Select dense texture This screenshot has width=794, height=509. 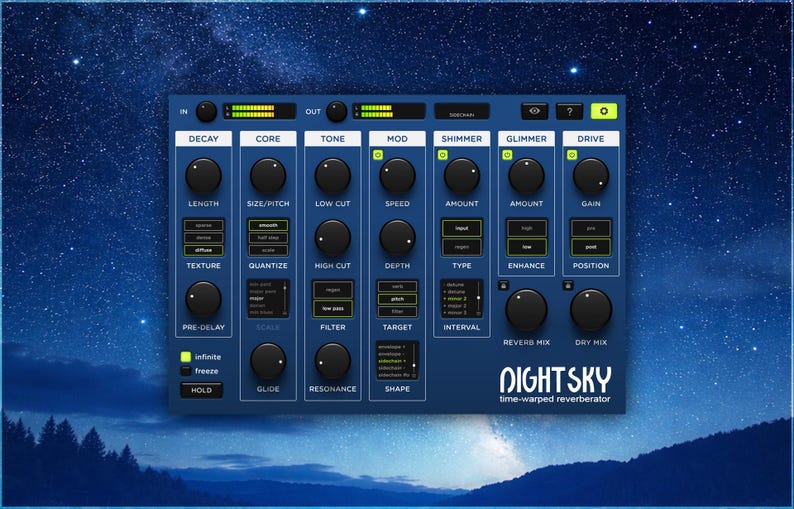tap(204, 238)
